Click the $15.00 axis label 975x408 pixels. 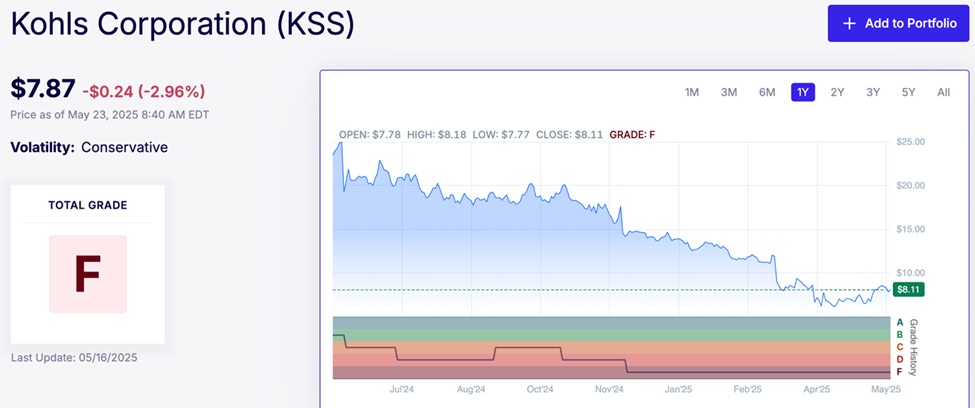[x=911, y=229]
